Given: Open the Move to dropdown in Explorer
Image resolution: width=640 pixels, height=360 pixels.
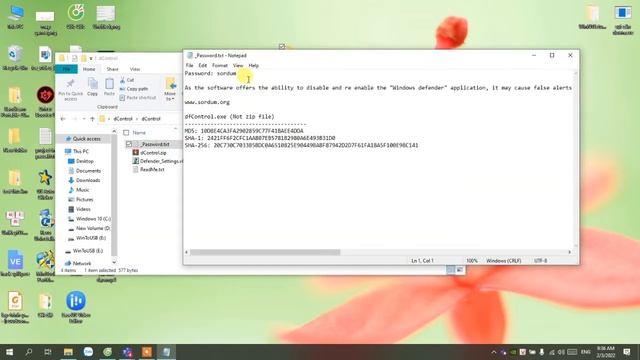Looking at the screenshot, I should (x=170, y=89).
